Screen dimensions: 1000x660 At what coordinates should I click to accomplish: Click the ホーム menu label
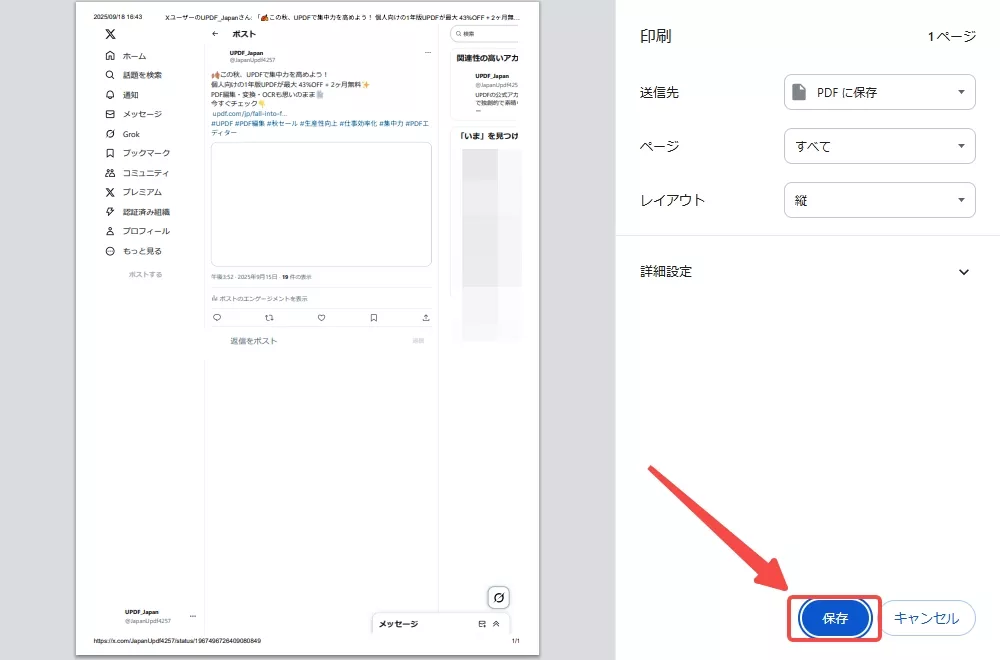pyautogui.click(x=135, y=56)
